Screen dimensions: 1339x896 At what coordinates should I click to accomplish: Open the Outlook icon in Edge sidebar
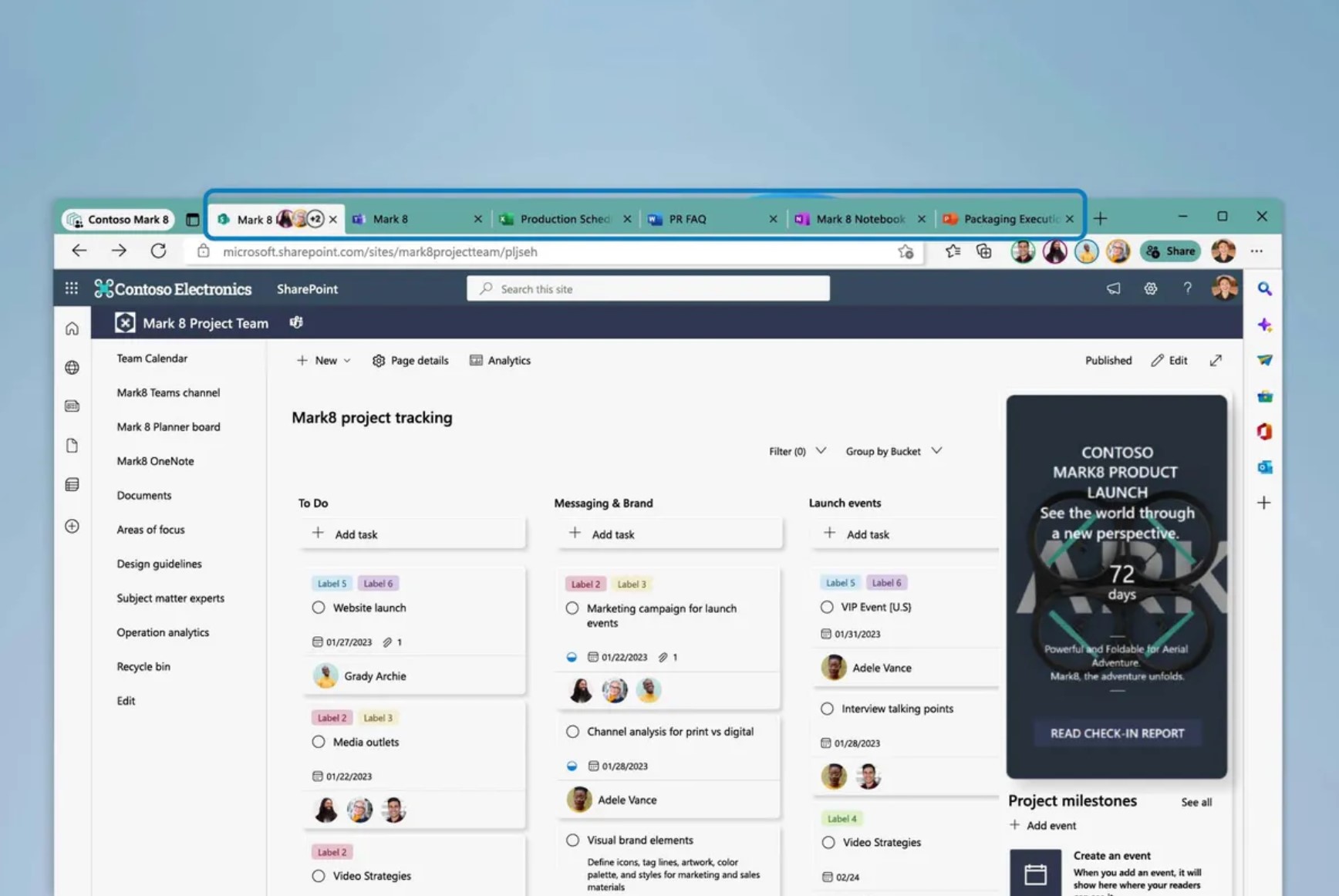click(x=1264, y=467)
